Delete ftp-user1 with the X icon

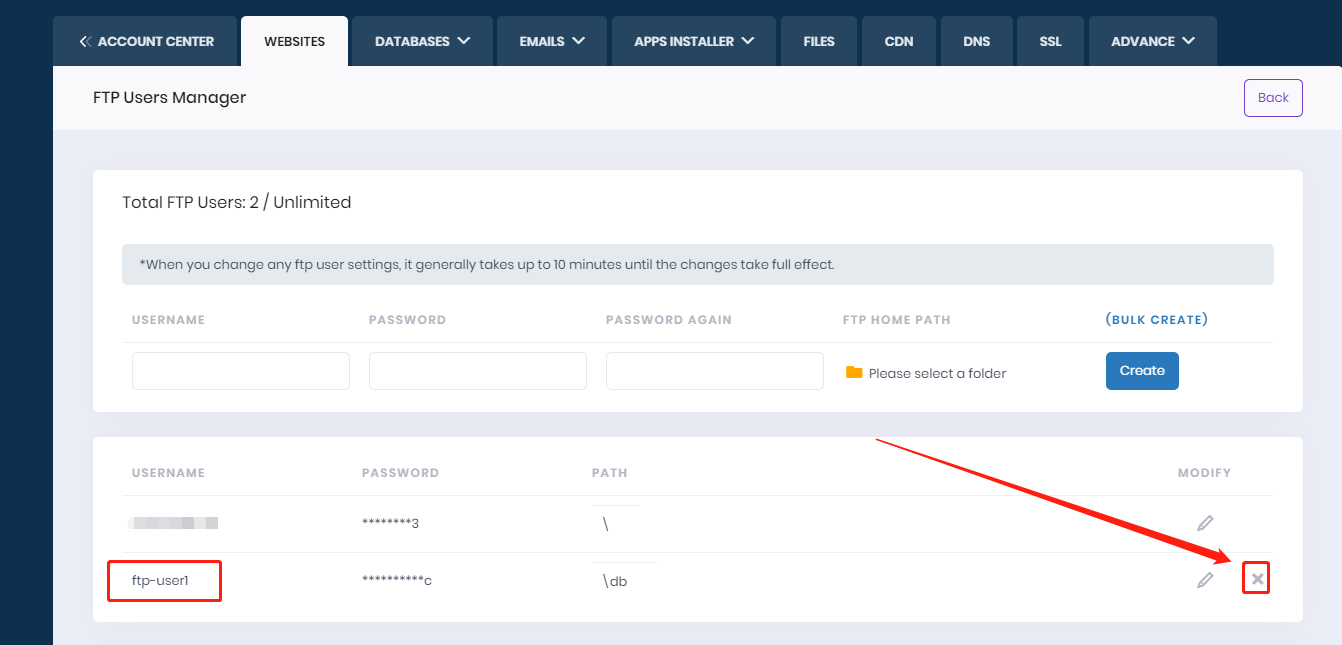point(1257,579)
